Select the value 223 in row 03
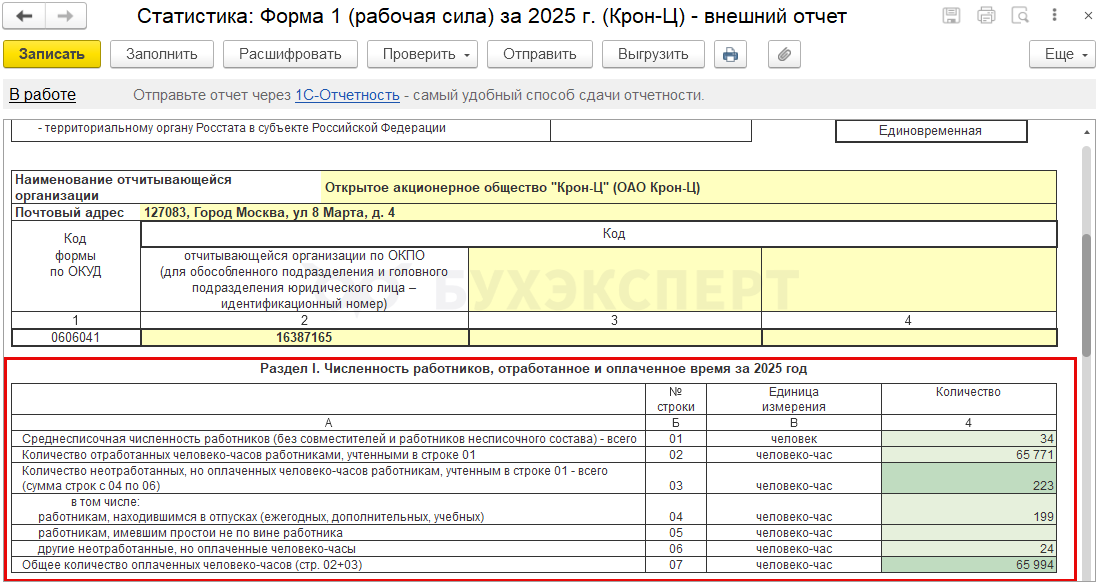Viewport: 1100px width, 582px height. pos(969,478)
